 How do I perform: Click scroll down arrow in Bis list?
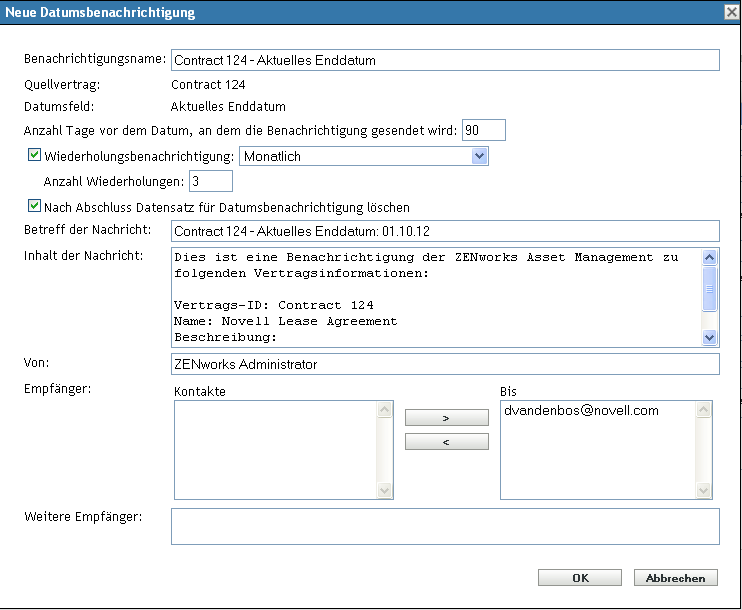[x=705, y=491]
